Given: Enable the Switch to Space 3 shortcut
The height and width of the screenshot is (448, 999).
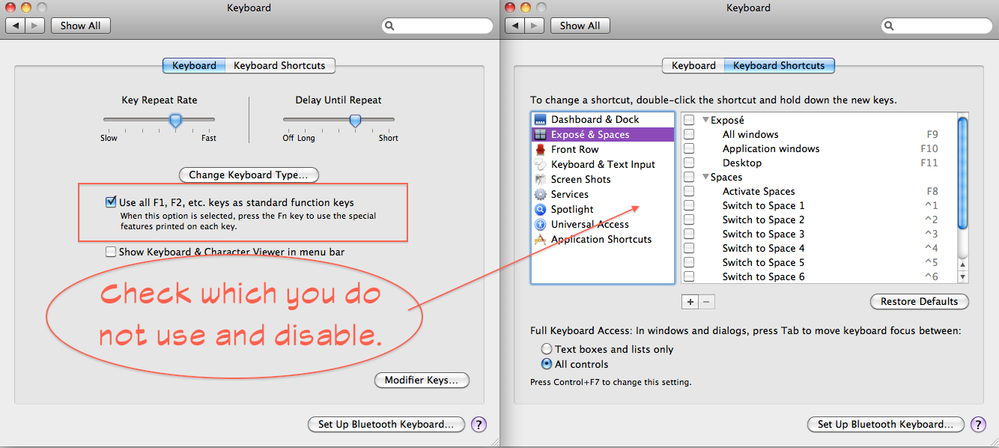Looking at the screenshot, I should 689,234.
